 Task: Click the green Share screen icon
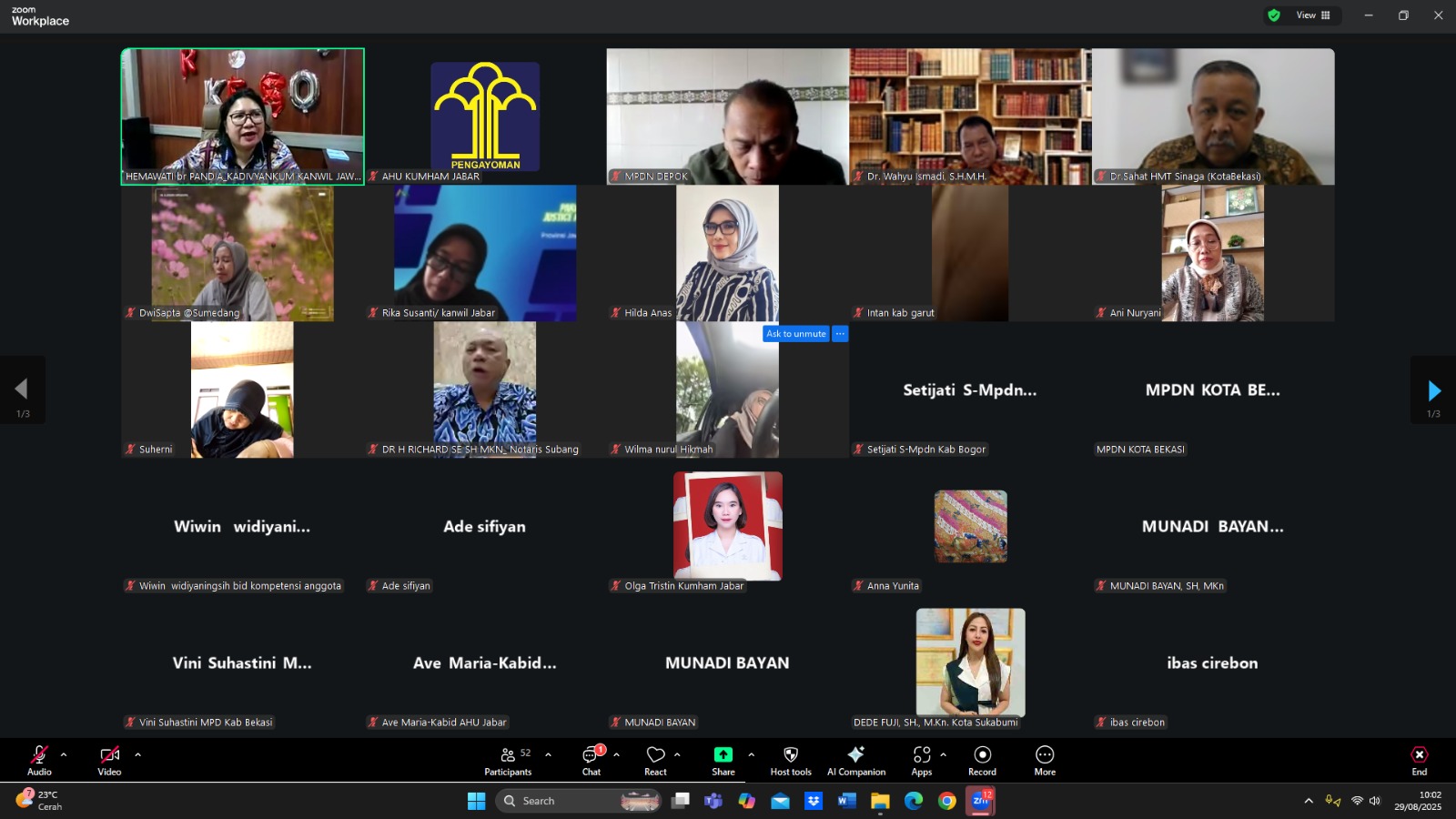point(723,755)
